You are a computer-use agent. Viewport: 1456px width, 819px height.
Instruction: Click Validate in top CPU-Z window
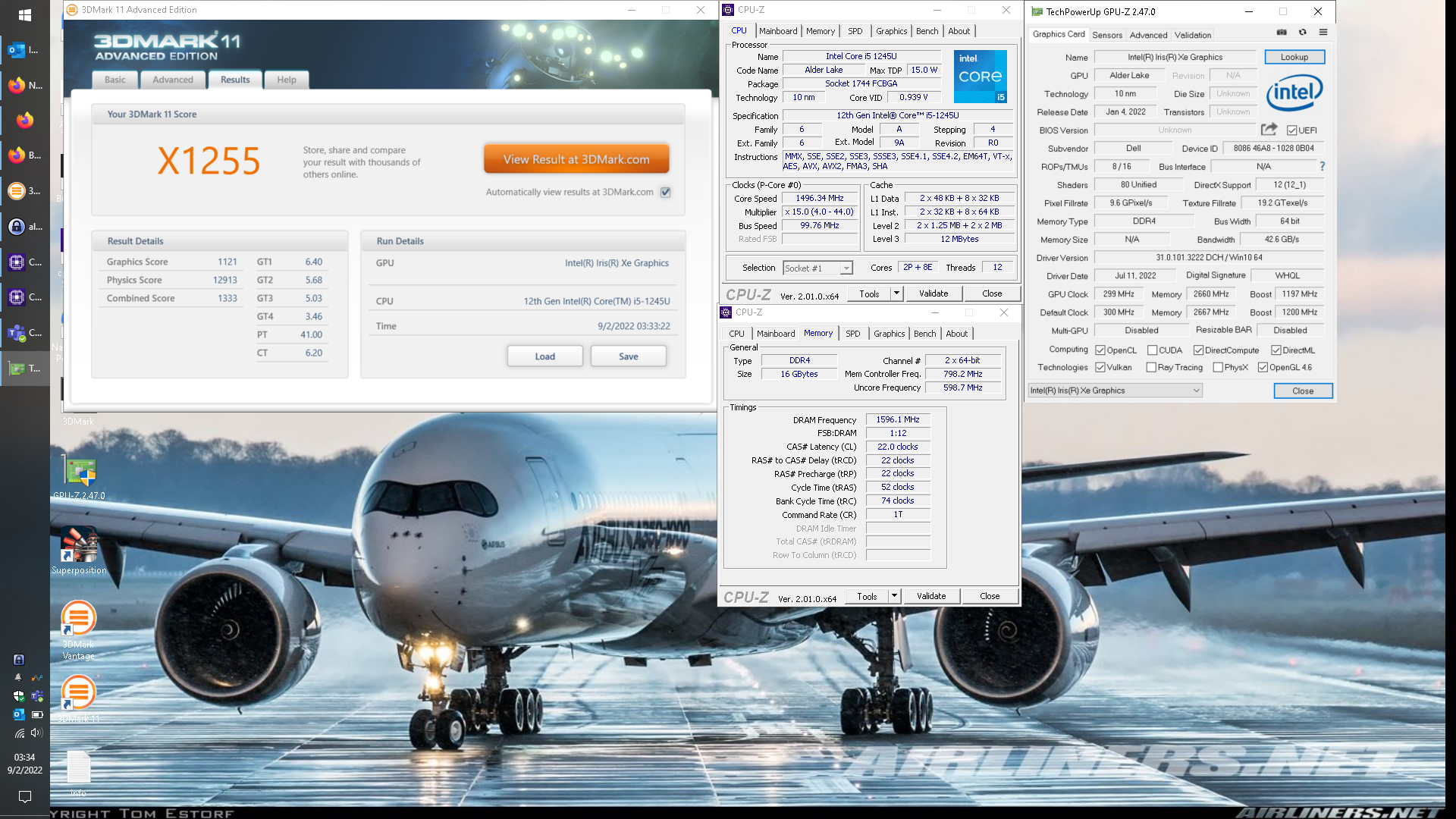click(934, 293)
